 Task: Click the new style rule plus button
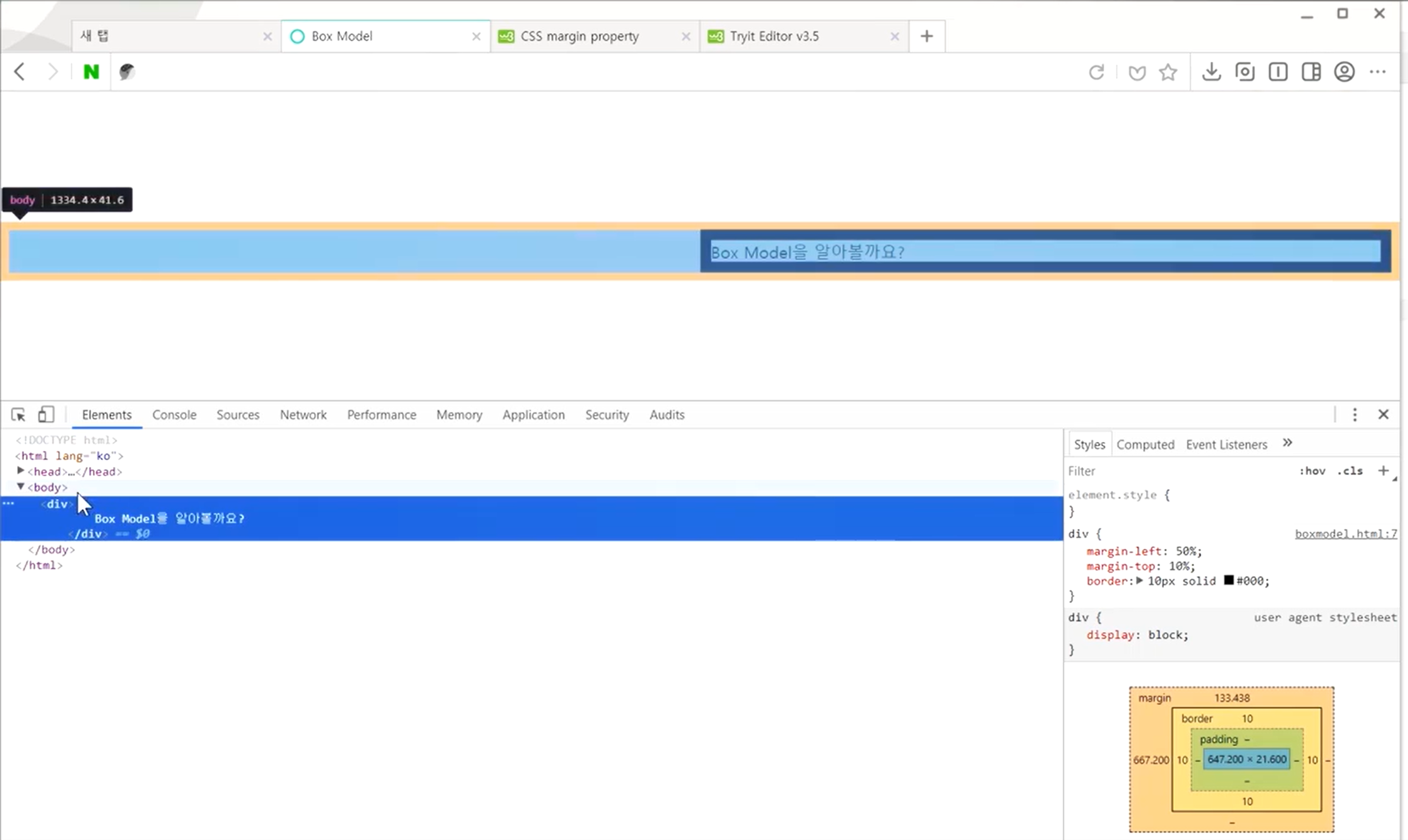(x=1383, y=471)
